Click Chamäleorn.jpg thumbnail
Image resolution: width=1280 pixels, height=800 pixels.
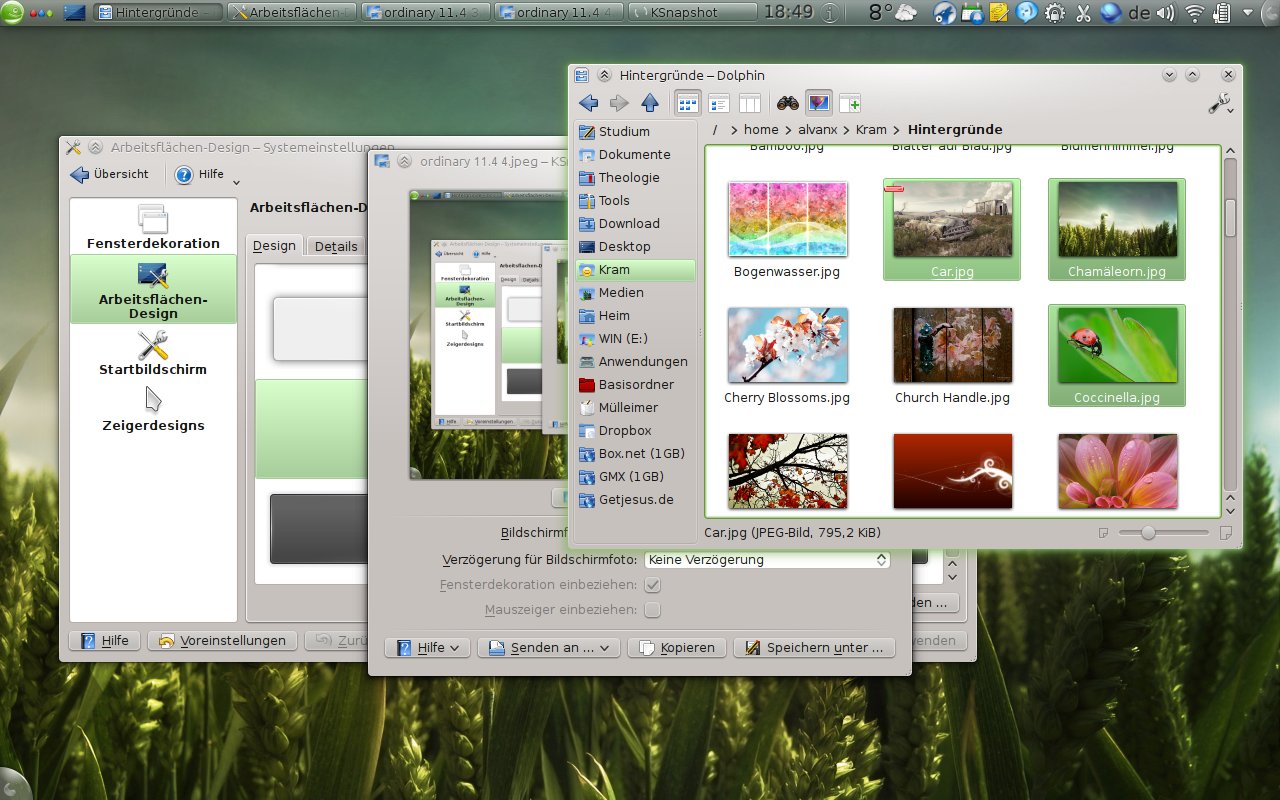tap(1117, 219)
